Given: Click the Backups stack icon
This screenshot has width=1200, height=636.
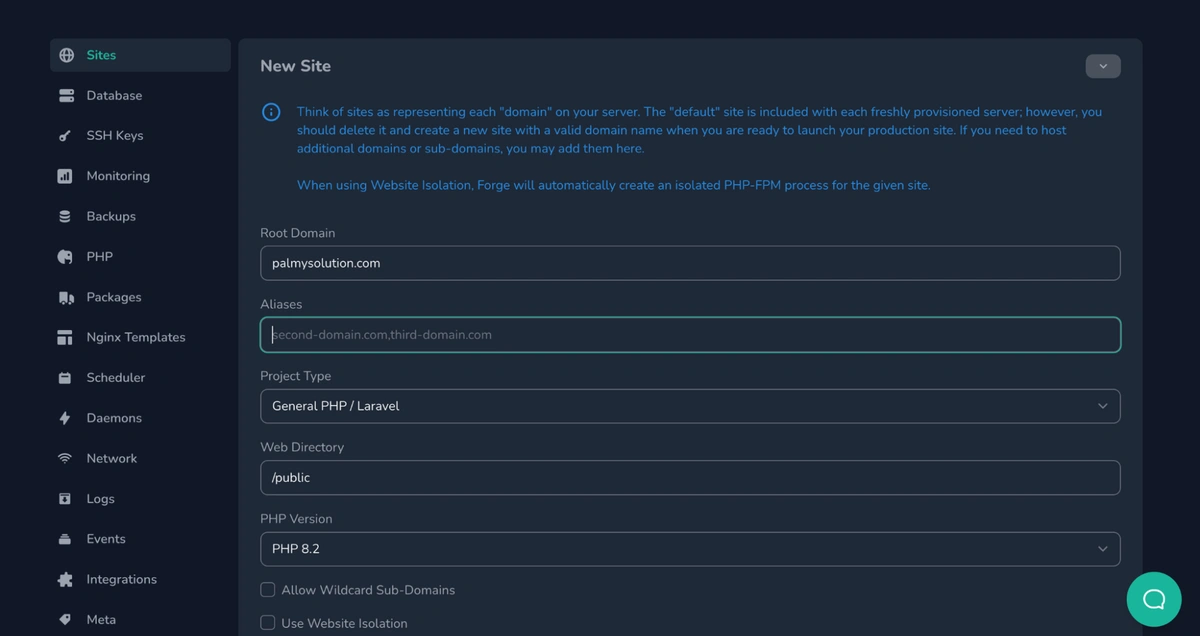Looking at the screenshot, I should pos(65,216).
